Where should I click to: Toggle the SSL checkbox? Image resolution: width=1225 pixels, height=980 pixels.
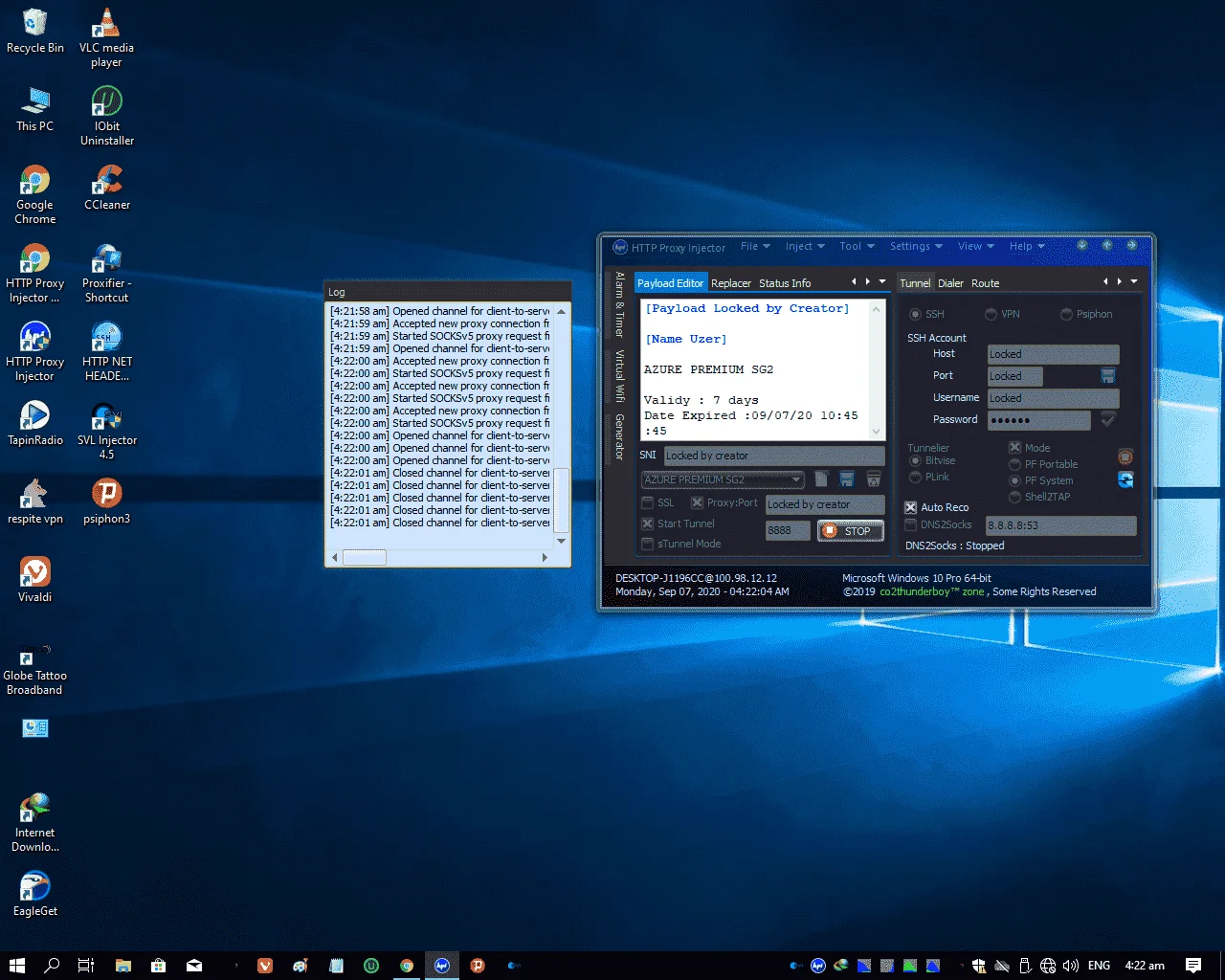[x=648, y=502]
